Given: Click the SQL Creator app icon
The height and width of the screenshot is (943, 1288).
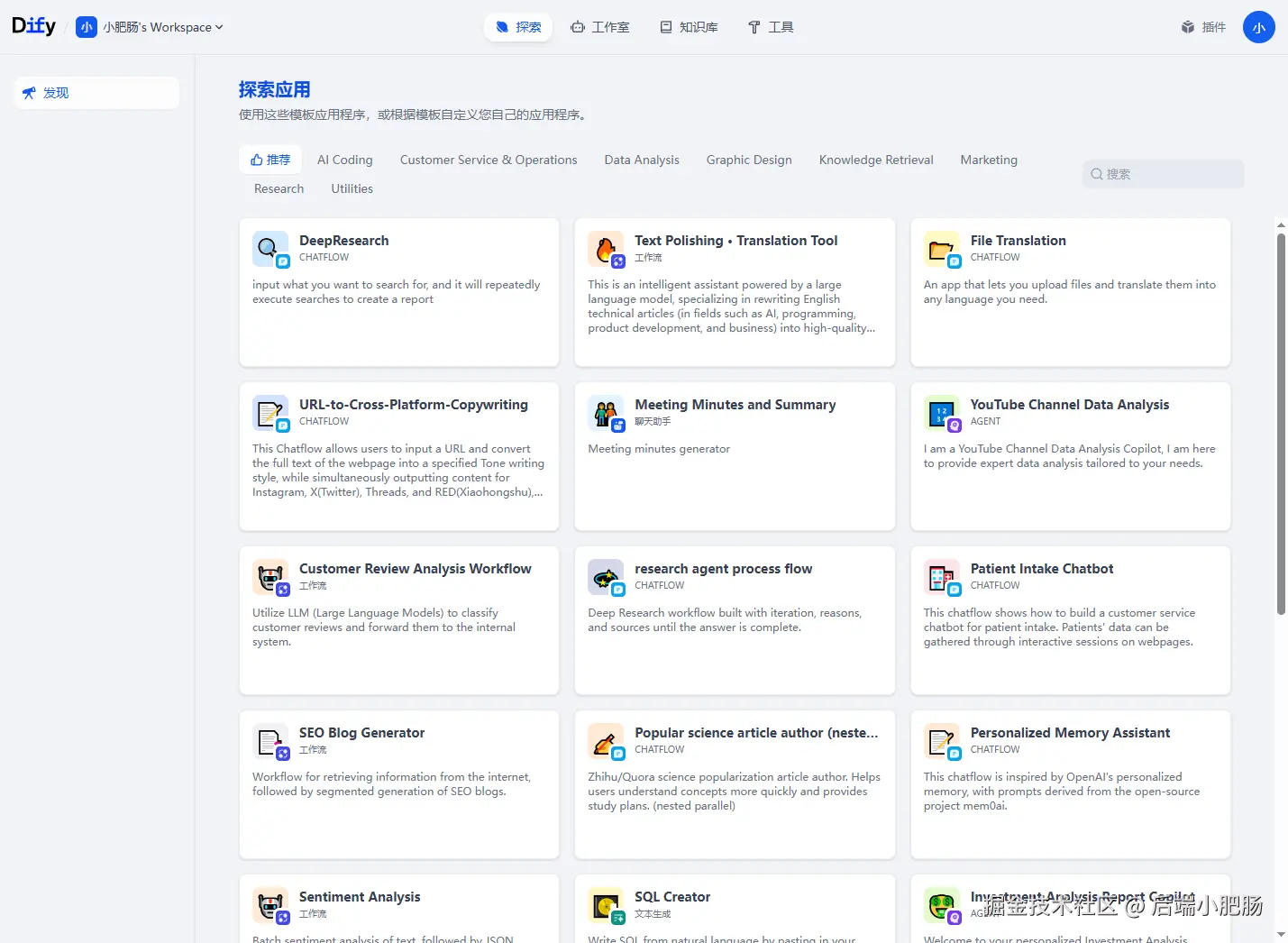Looking at the screenshot, I should tap(607, 905).
